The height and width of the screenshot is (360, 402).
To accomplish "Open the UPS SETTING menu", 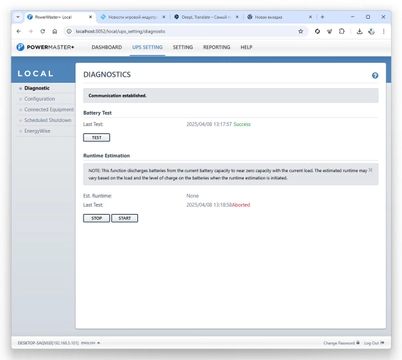I will 147,47.
